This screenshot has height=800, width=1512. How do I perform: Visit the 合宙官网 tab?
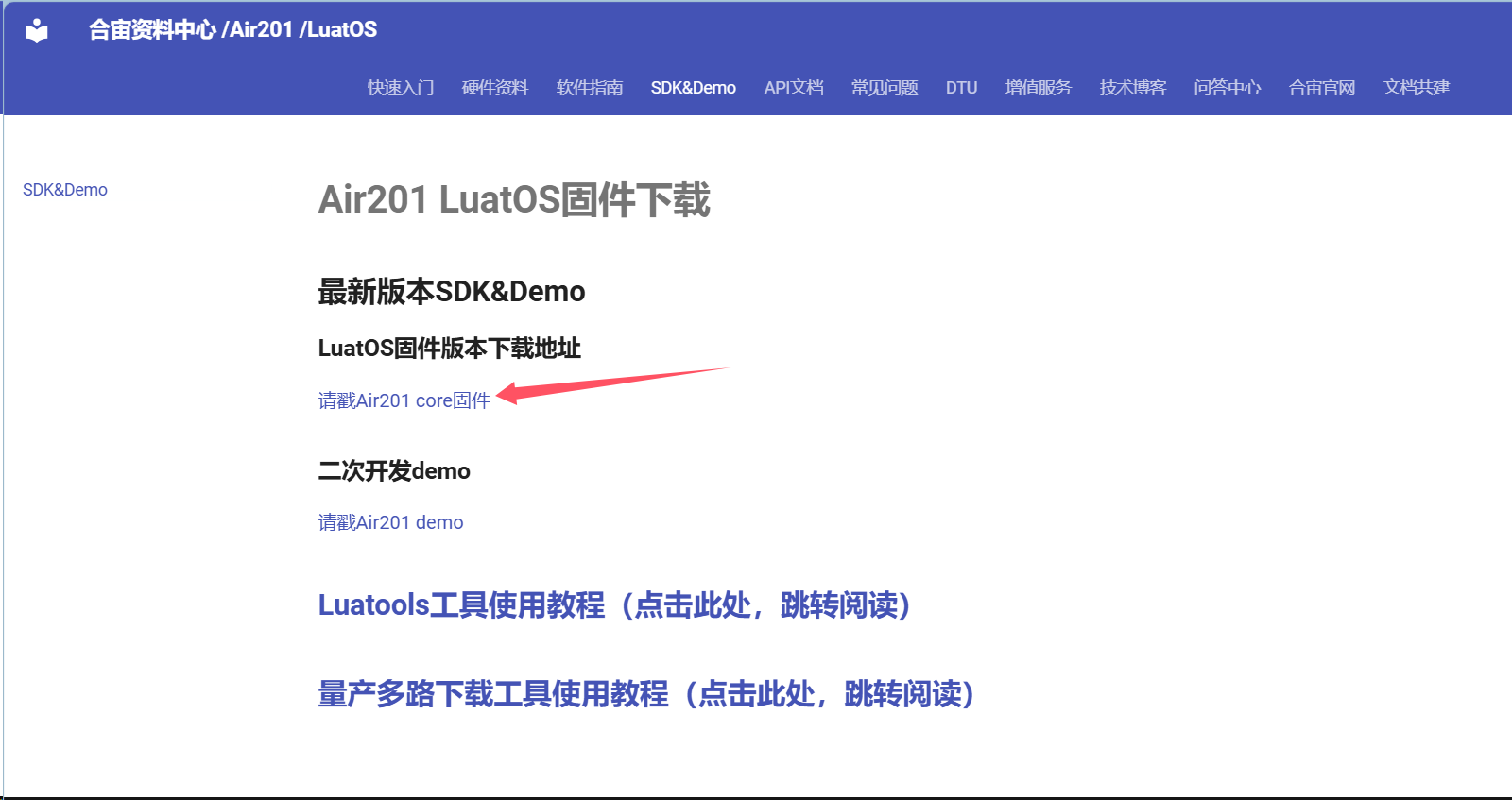tap(1322, 88)
